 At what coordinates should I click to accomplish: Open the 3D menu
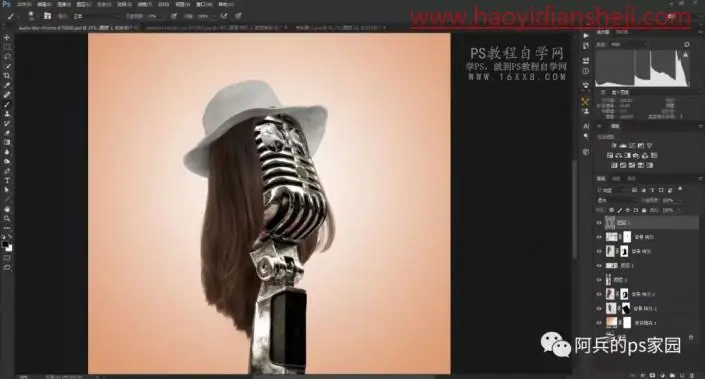[163, 4]
